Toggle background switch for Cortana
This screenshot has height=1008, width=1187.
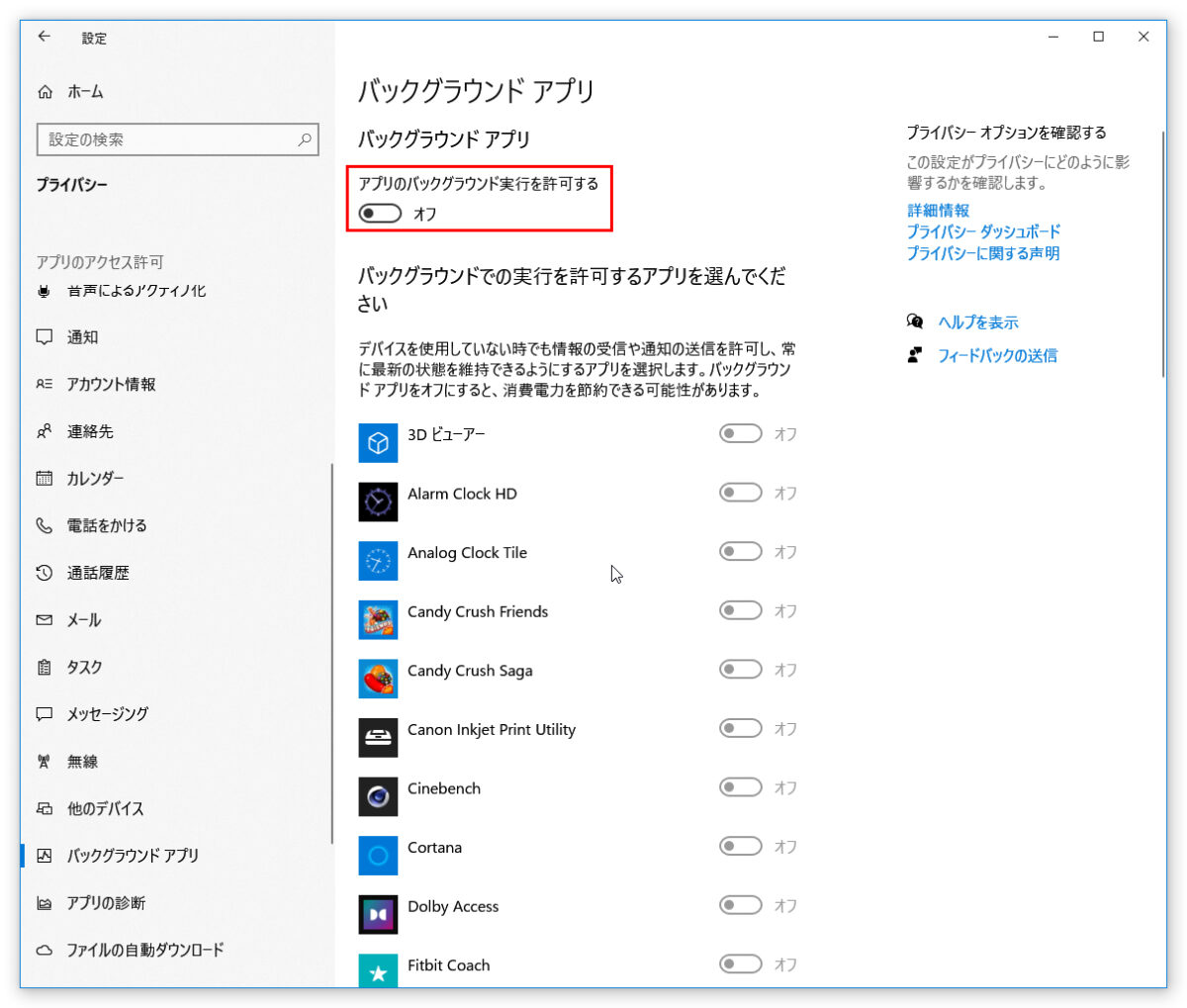[741, 846]
